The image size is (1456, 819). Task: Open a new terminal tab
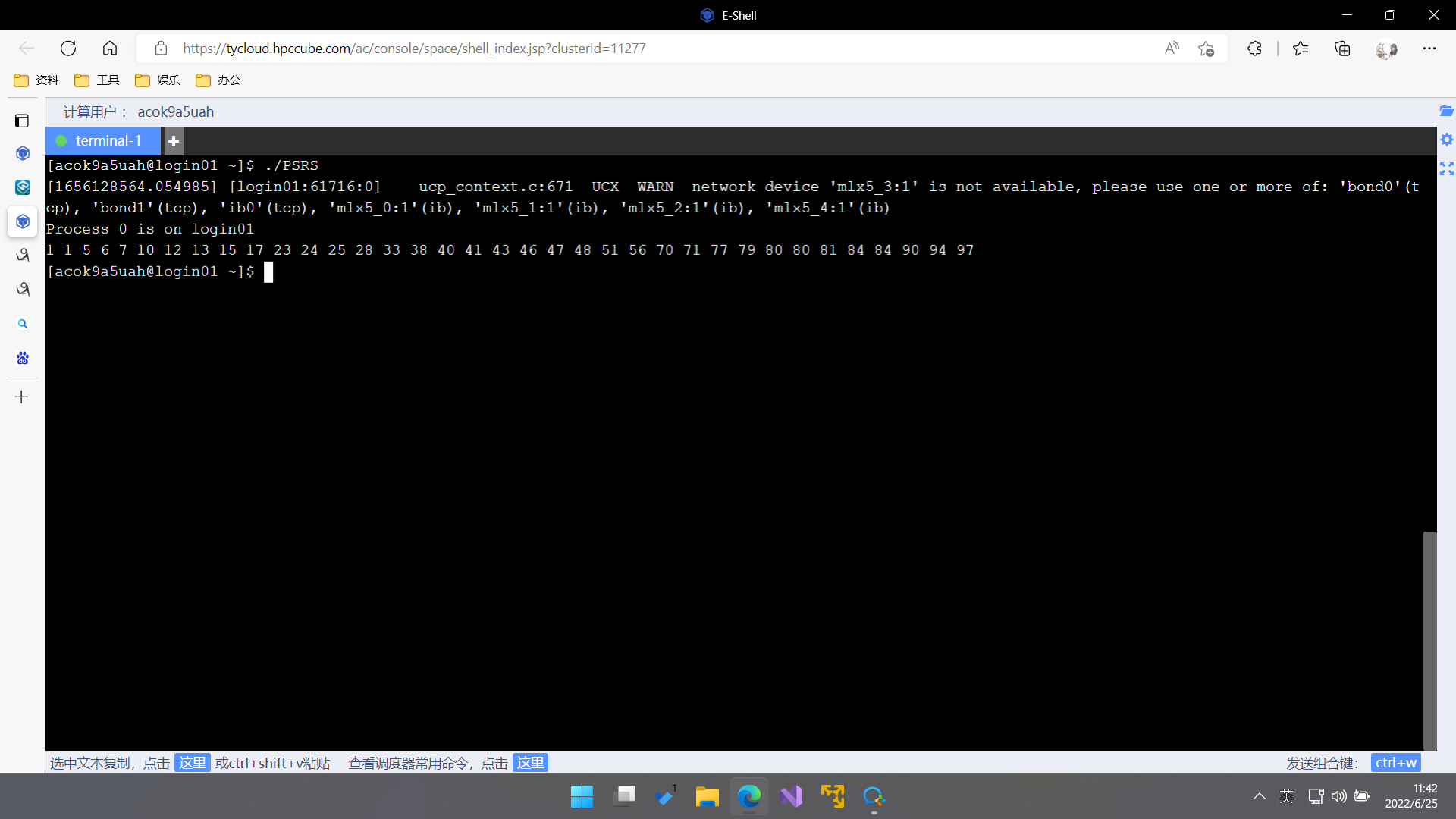point(174,141)
